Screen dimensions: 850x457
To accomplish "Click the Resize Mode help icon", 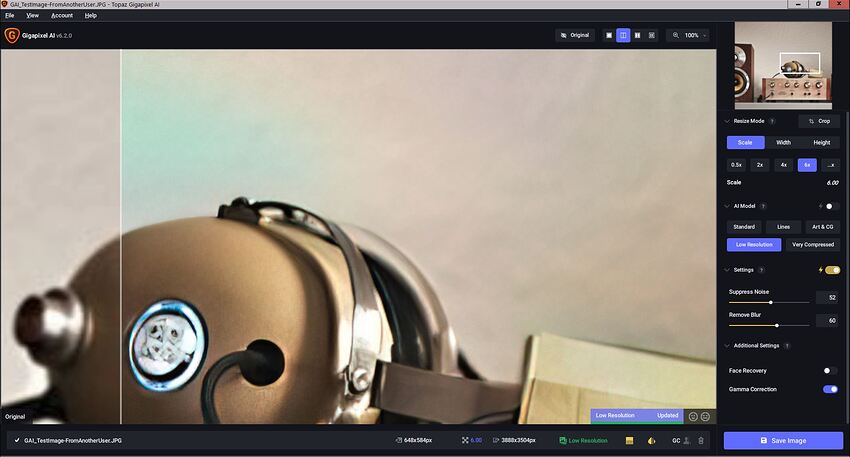I will (x=772, y=121).
